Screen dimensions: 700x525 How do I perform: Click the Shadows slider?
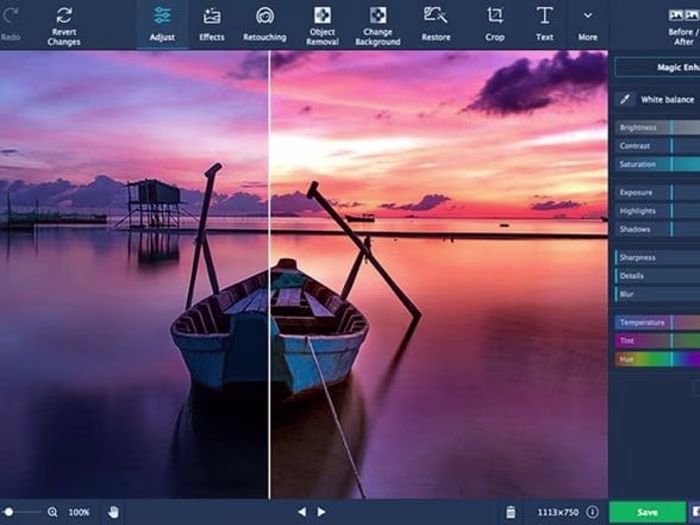tap(657, 229)
